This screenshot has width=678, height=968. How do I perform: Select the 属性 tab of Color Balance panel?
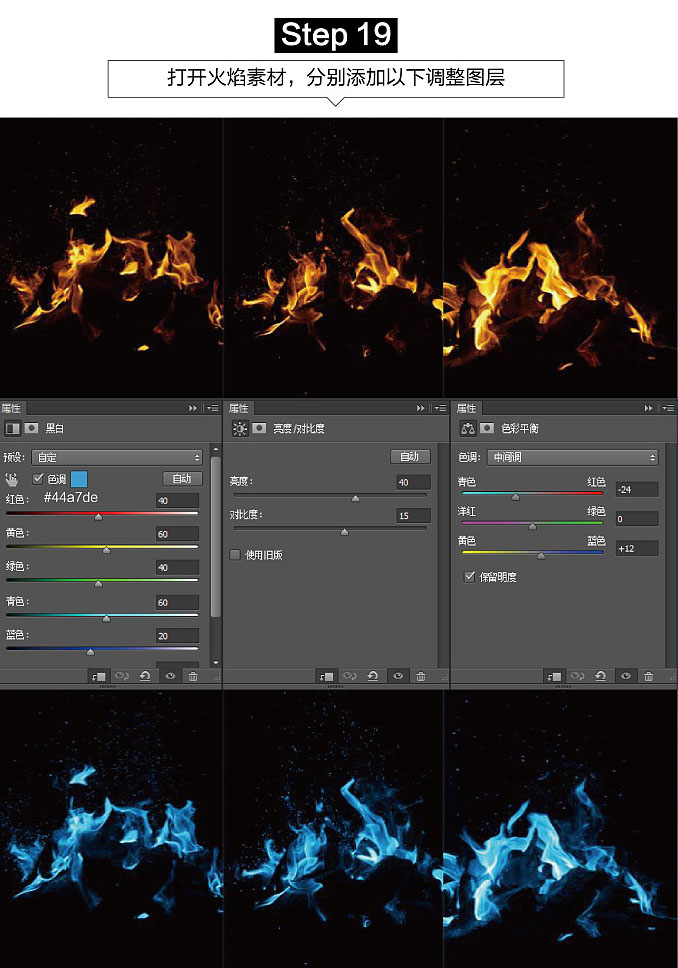point(466,408)
